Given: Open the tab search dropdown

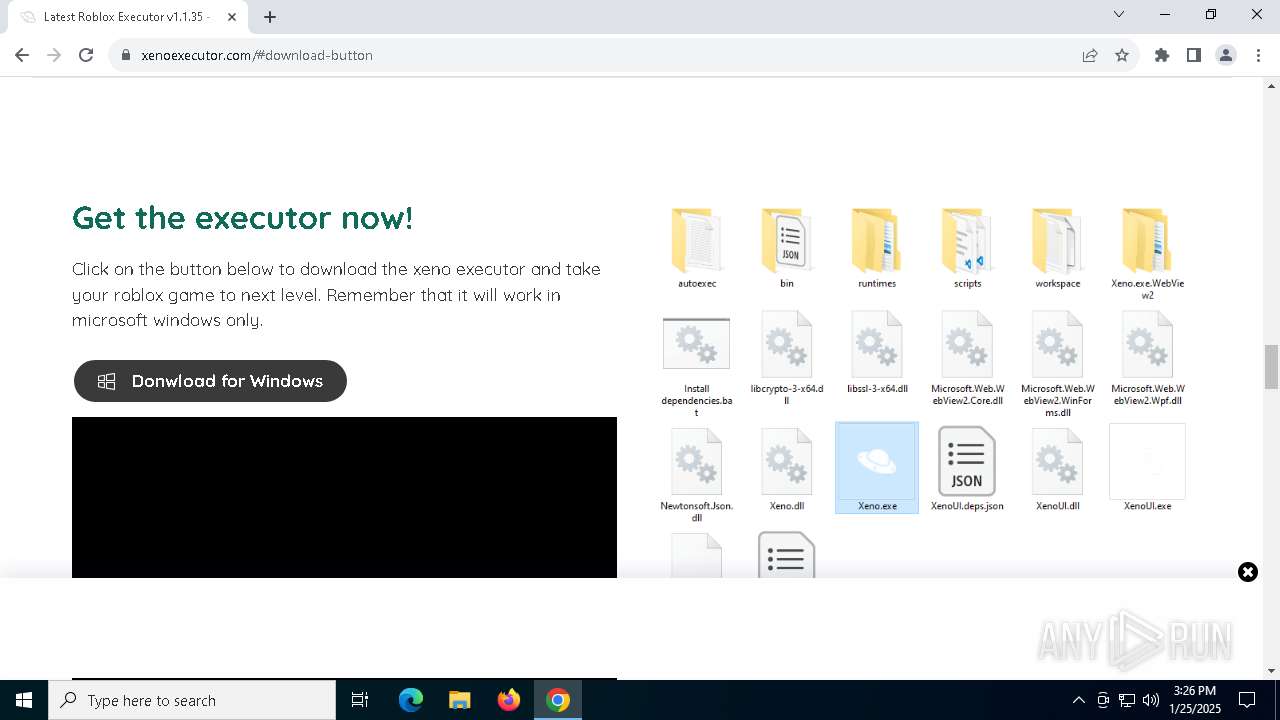Looking at the screenshot, I should pyautogui.click(x=1119, y=14).
